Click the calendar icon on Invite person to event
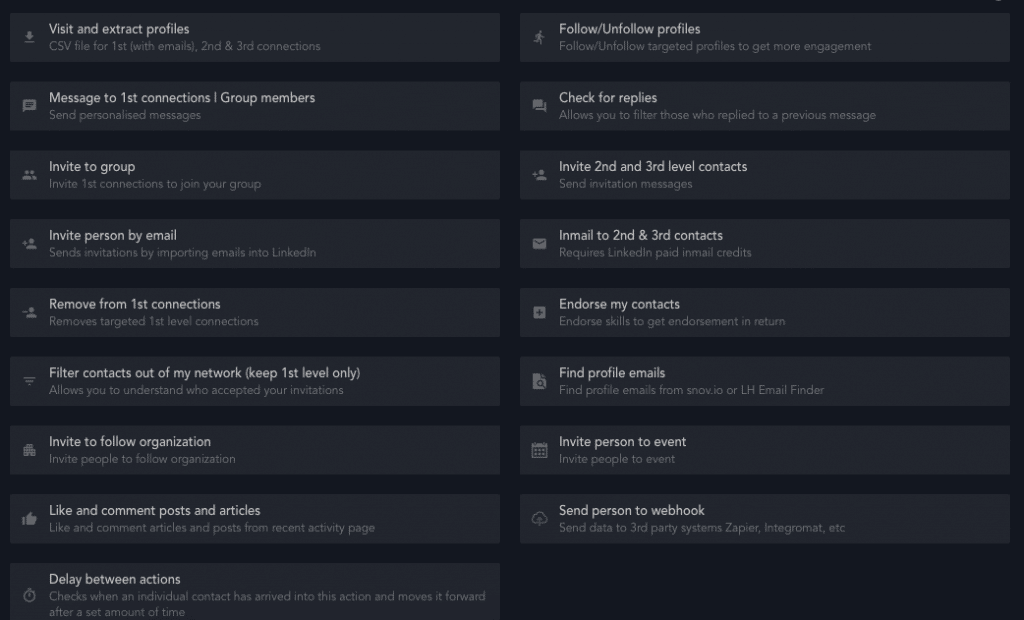 click(538, 449)
